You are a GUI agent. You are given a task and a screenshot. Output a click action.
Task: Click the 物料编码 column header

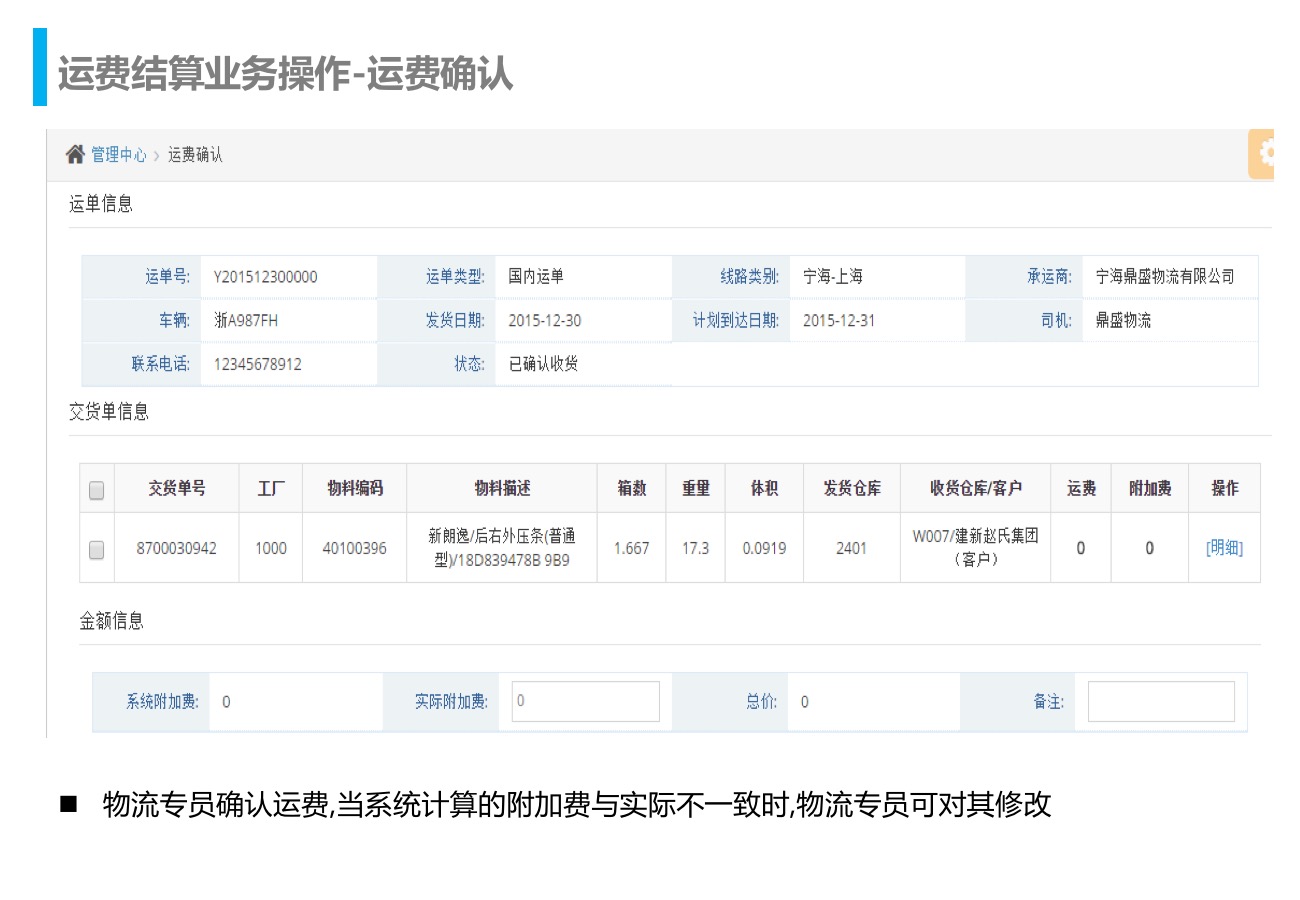click(x=354, y=488)
